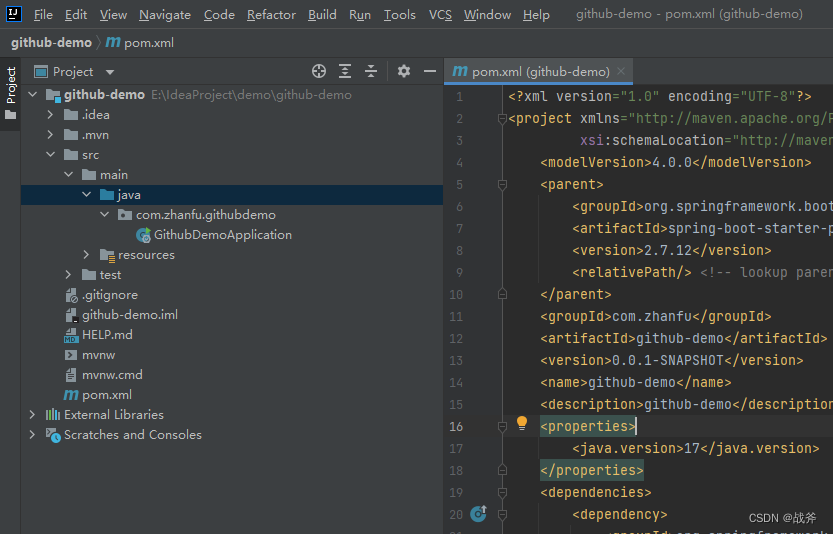This screenshot has height=534, width=833.
Task: Open the File menu
Action: point(43,15)
